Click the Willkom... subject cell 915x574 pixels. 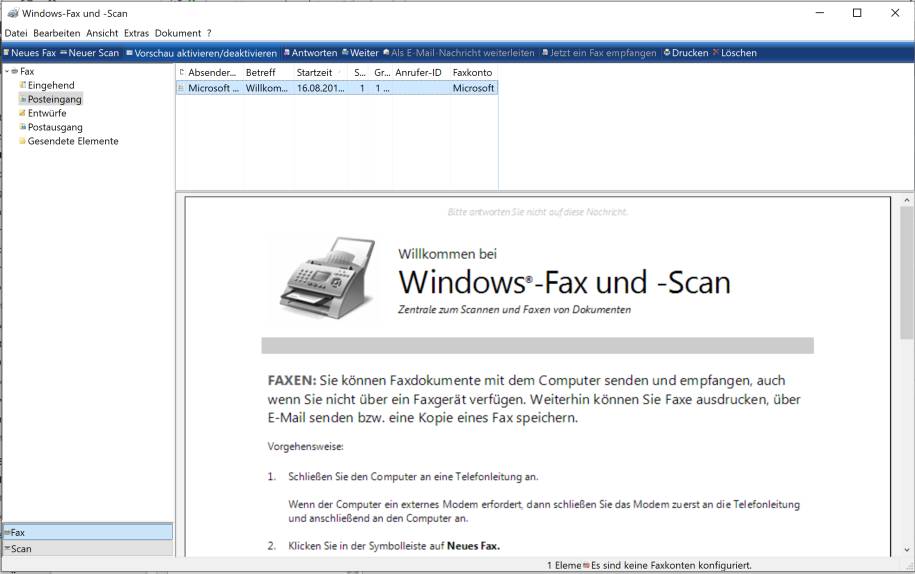(267, 88)
